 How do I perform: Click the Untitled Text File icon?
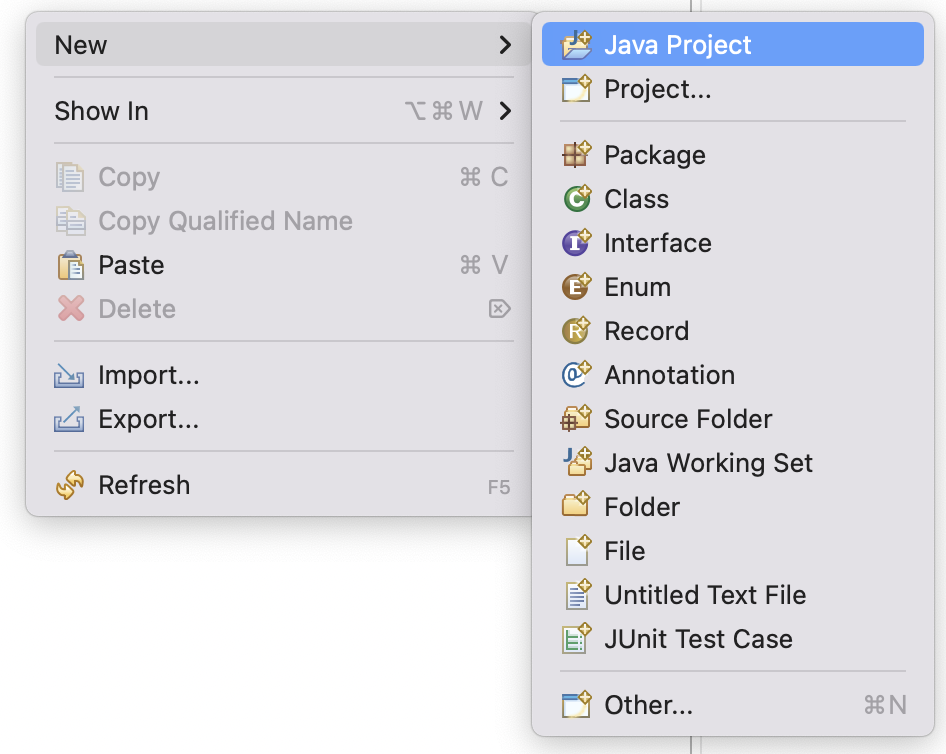coord(577,594)
